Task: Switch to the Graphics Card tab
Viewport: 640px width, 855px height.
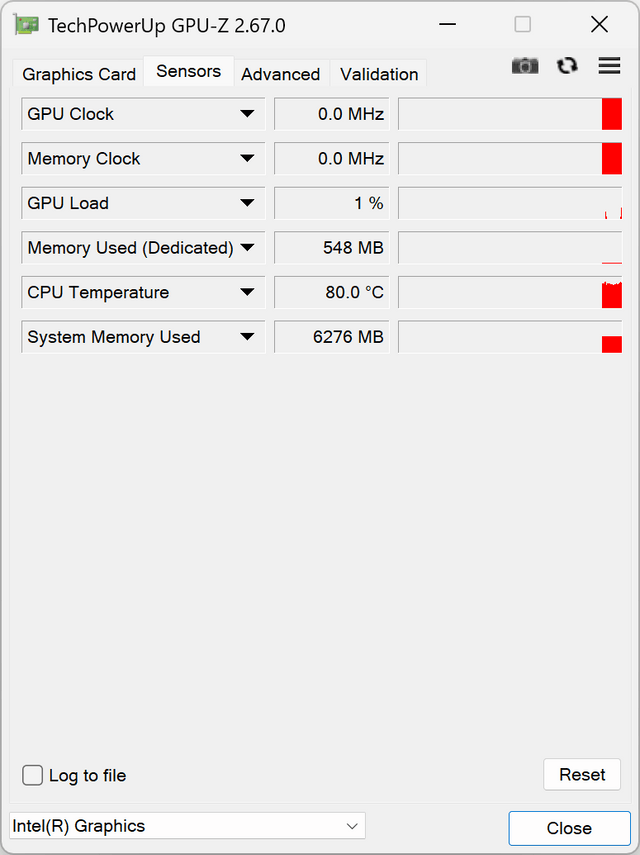Action: point(79,74)
